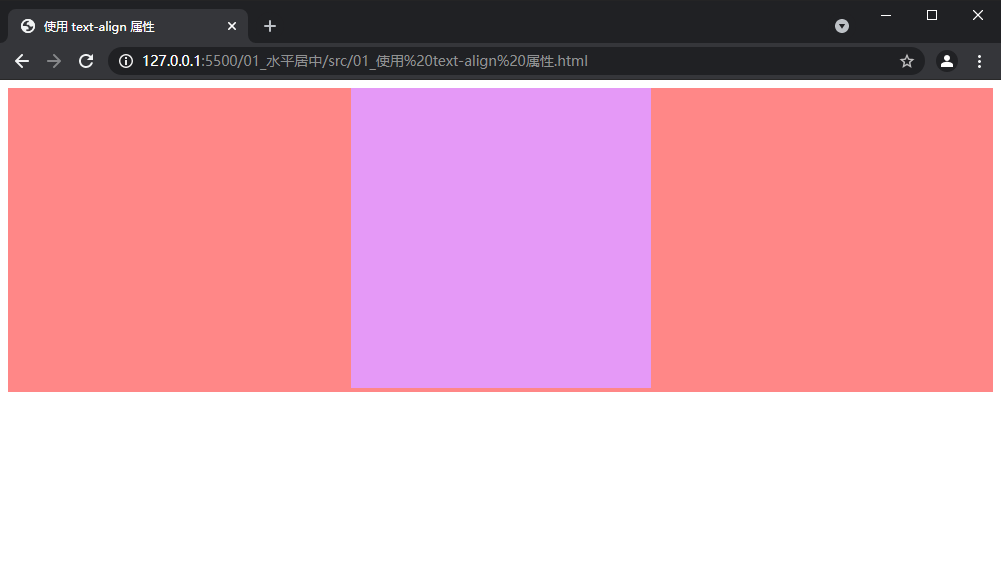Close the '使用 text-align 属性' tab

pos(231,26)
